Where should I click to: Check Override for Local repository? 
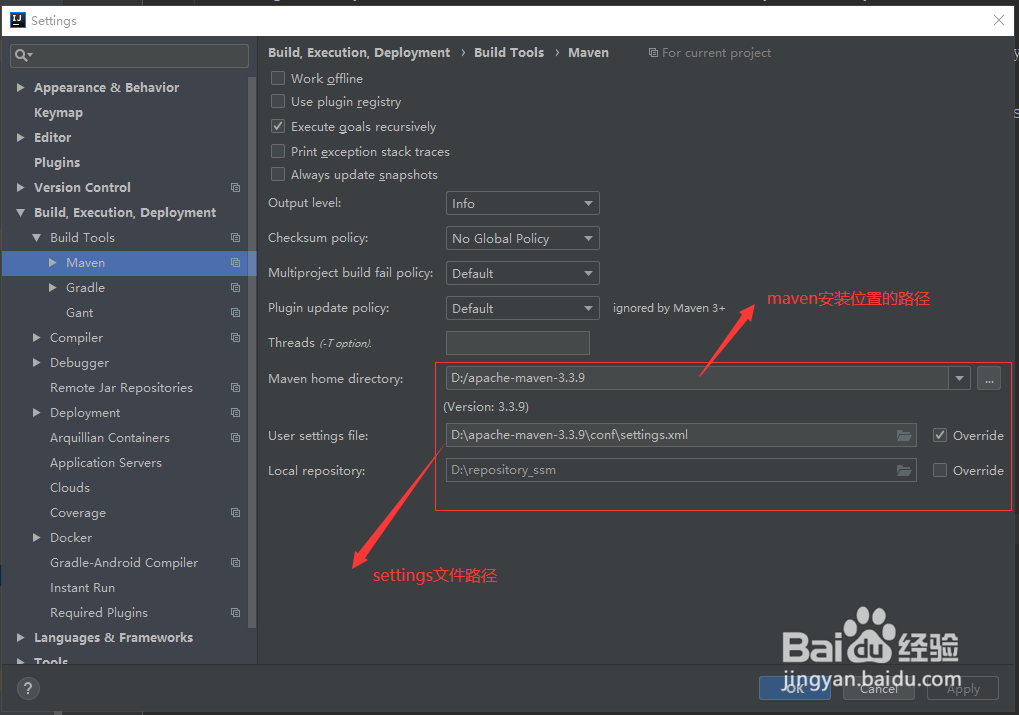(940, 470)
